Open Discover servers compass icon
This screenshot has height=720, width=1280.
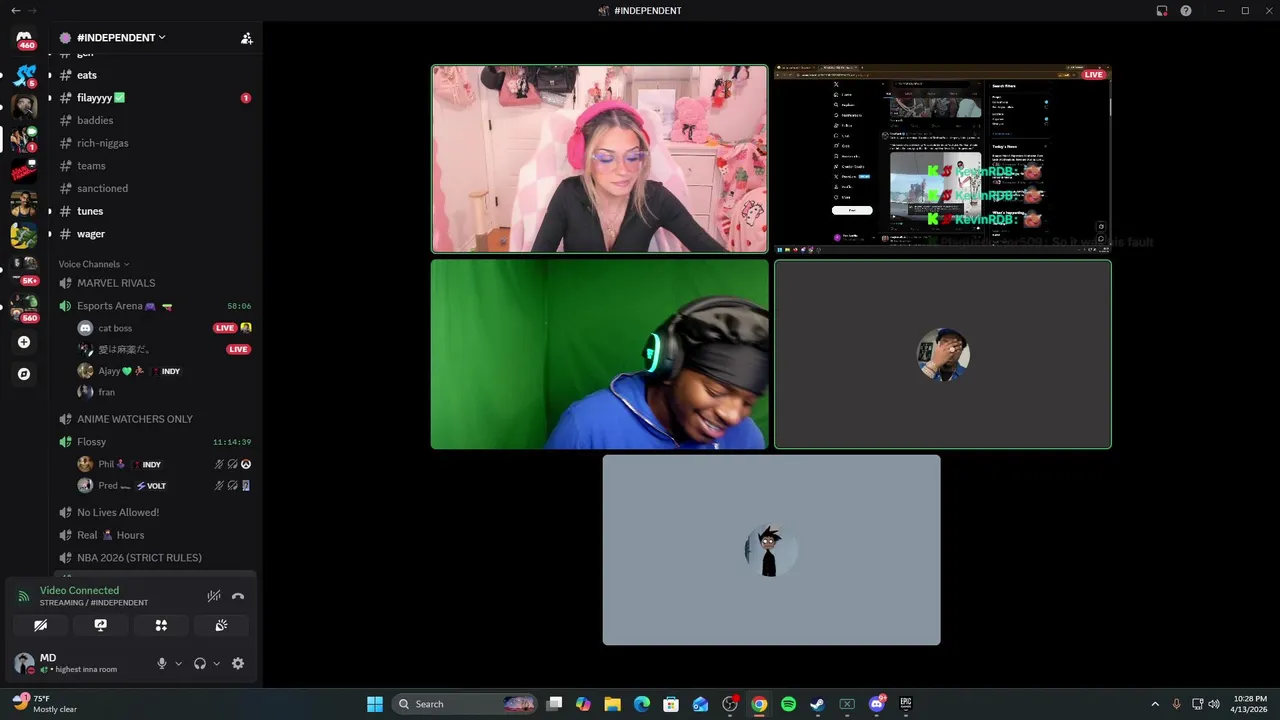pyautogui.click(x=24, y=374)
